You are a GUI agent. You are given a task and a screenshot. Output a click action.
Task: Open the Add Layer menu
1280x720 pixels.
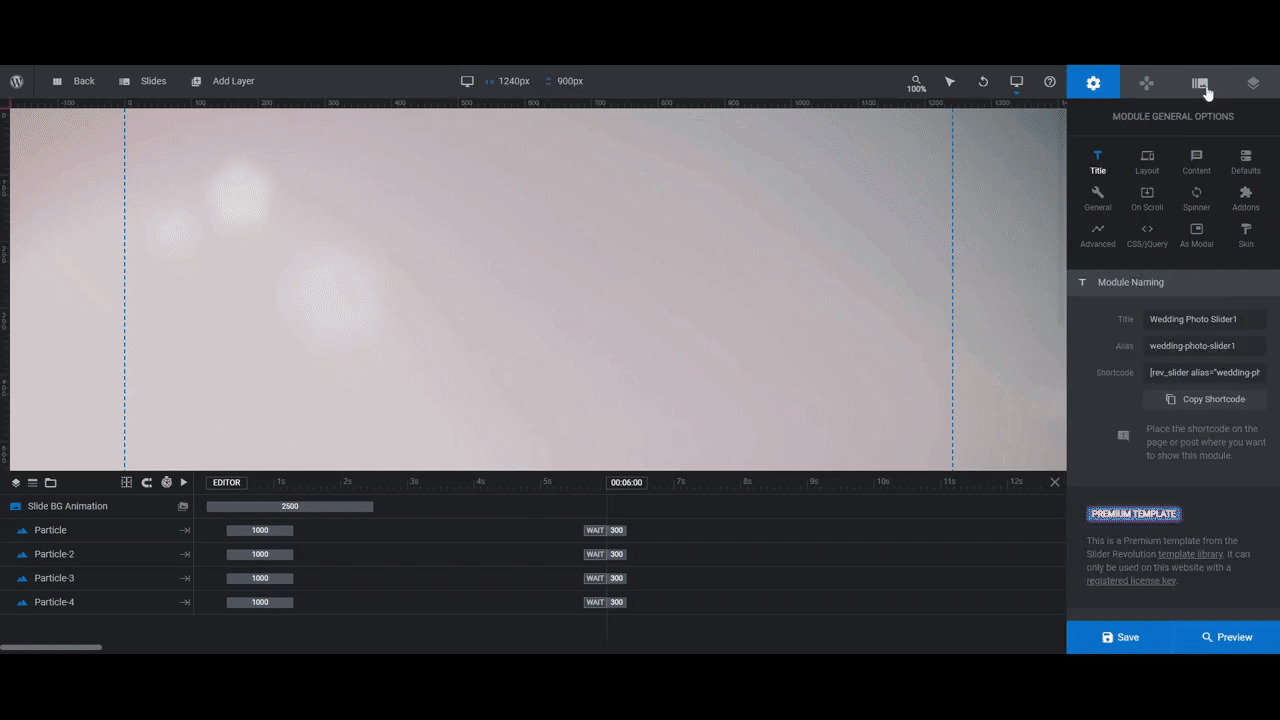(223, 81)
